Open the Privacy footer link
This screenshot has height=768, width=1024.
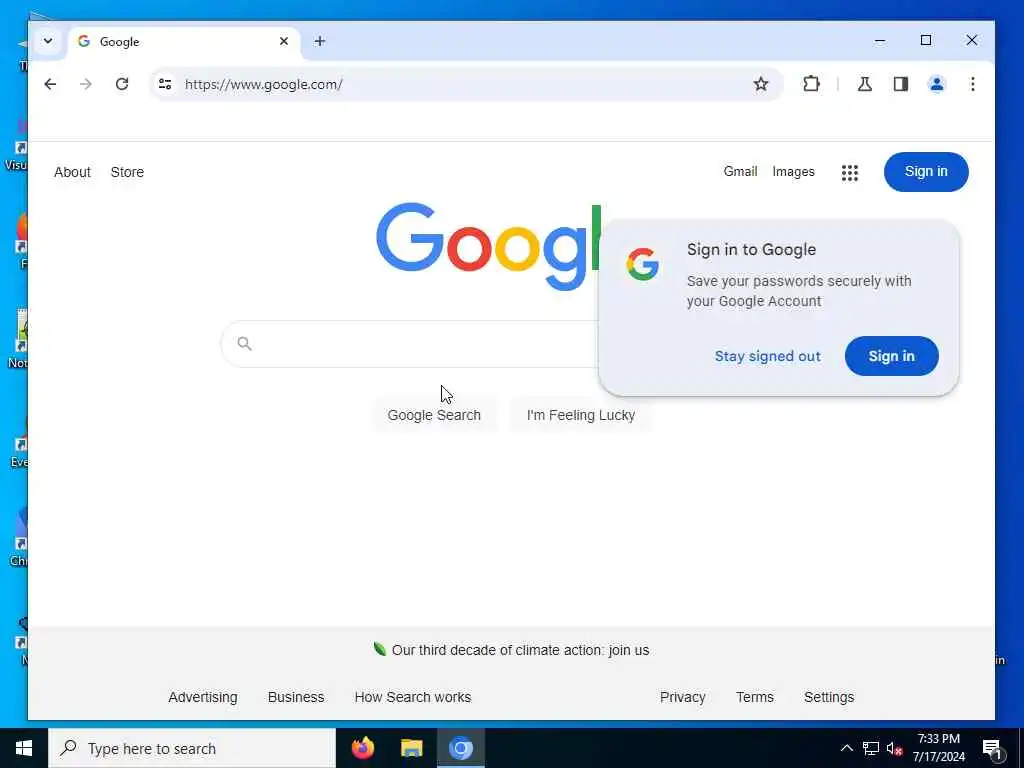(682, 697)
